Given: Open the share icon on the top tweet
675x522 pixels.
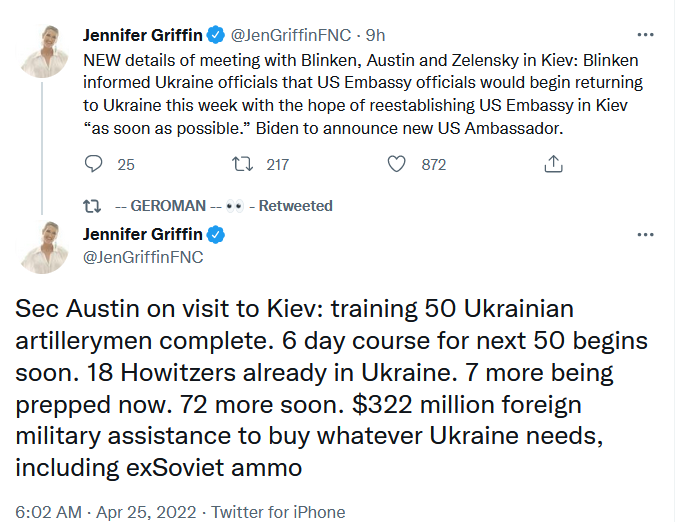Looking at the screenshot, I should [552, 164].
